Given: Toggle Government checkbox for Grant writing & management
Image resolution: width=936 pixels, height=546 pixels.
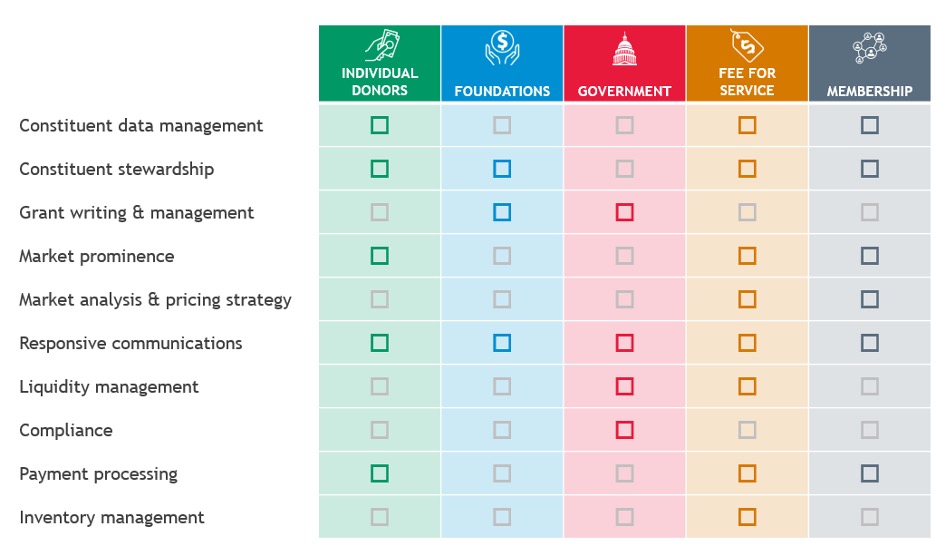Looking at the screenshot, I should point(625,213).
